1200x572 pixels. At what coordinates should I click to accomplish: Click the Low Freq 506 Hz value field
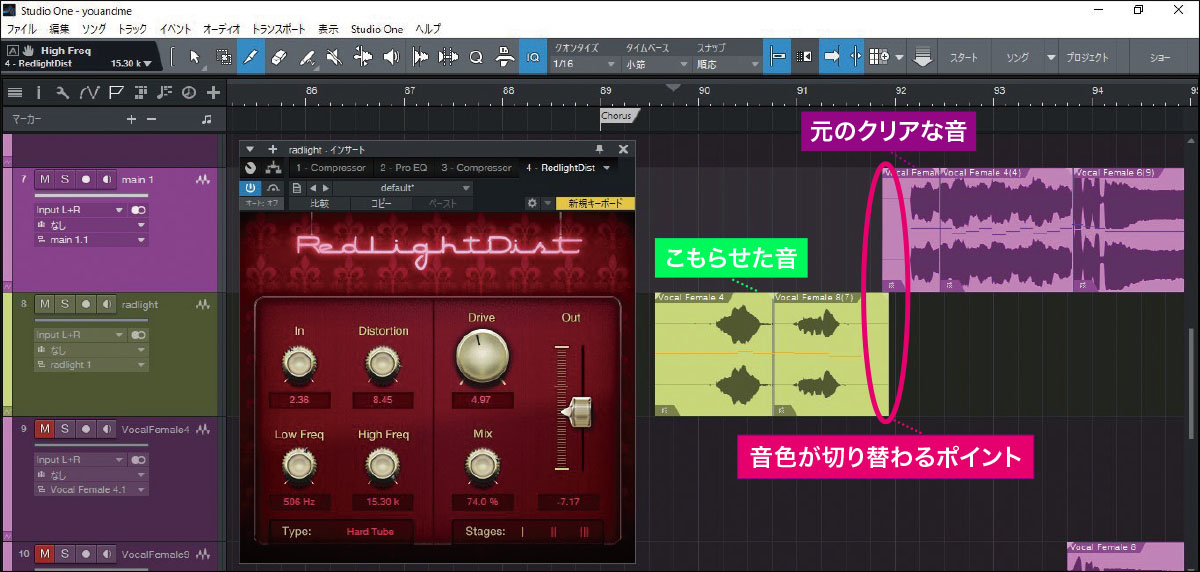coord(299,501)
